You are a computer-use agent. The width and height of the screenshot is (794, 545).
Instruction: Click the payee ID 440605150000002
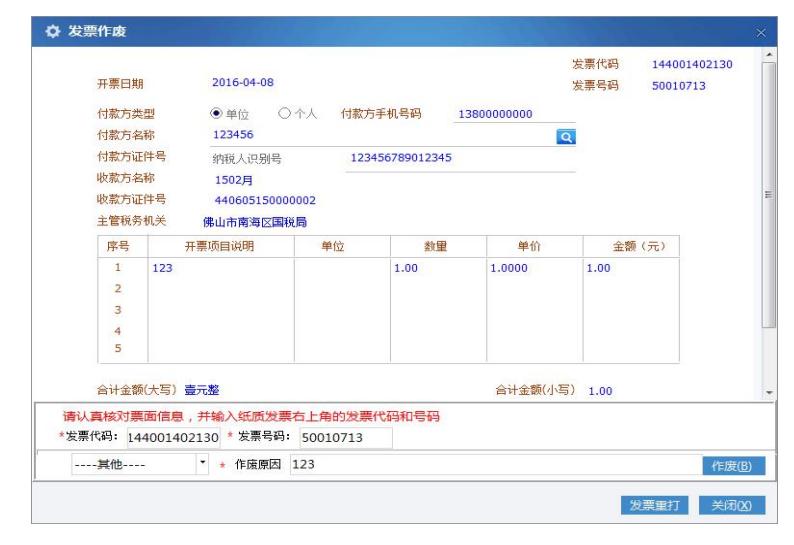pos(265,201)
